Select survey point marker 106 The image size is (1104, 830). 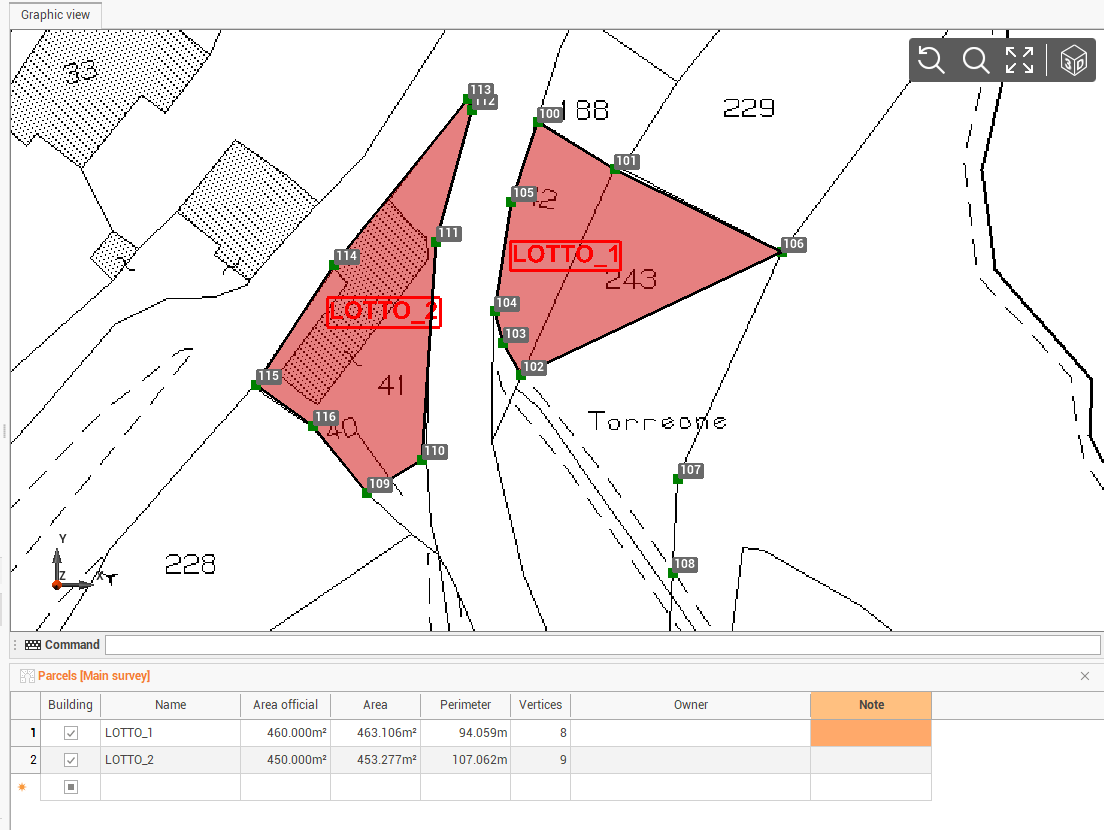782,253
